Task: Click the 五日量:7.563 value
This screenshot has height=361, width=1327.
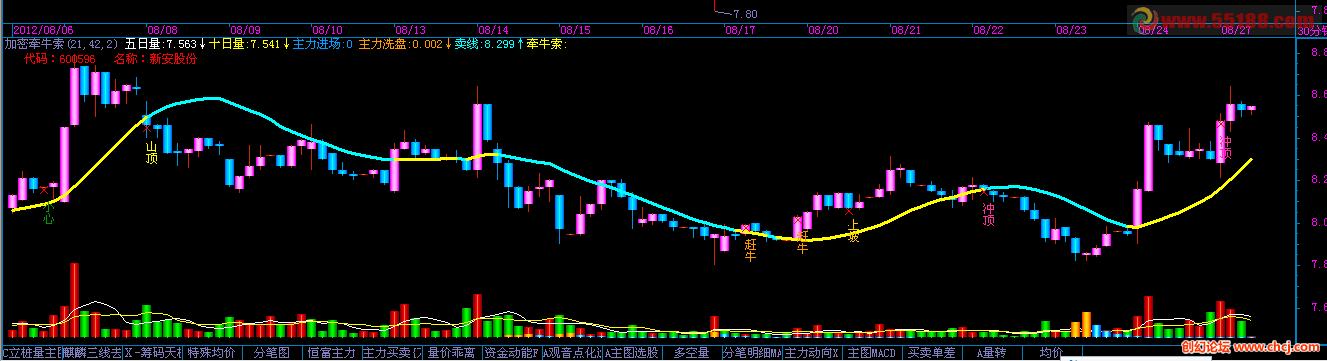Action: click(x=161, y=44)
